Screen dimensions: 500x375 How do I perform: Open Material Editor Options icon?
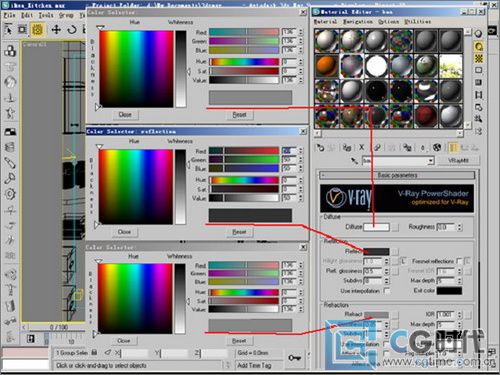(x=478, y=107)
